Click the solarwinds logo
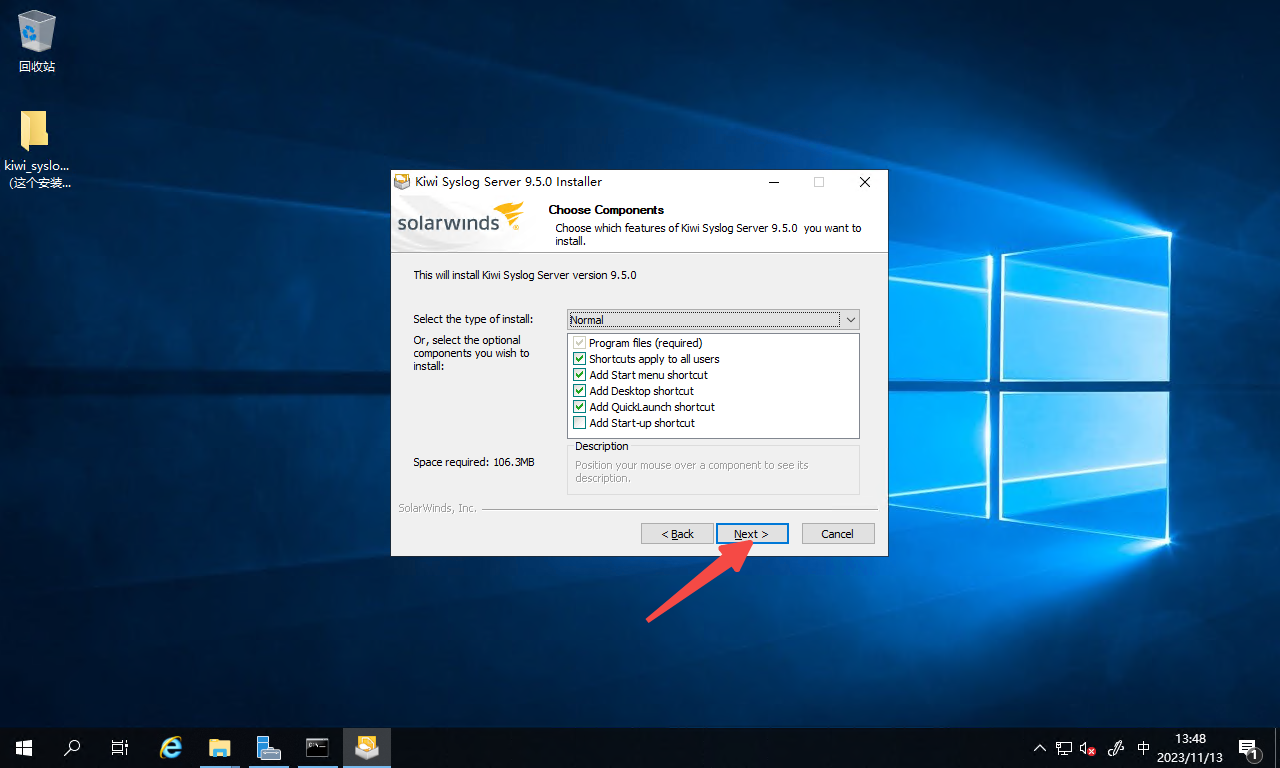This screenshot has width=1280, height=768. click(x=460, y=218)
